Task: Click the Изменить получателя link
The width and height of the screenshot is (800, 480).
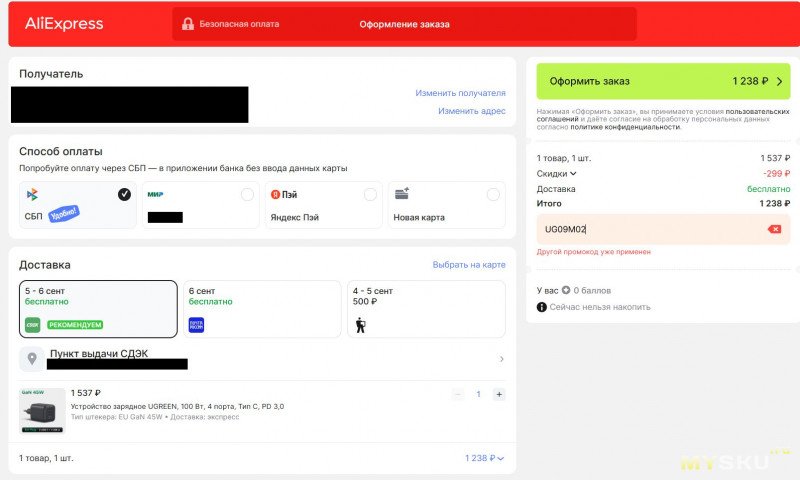Action: coord(460,93)
